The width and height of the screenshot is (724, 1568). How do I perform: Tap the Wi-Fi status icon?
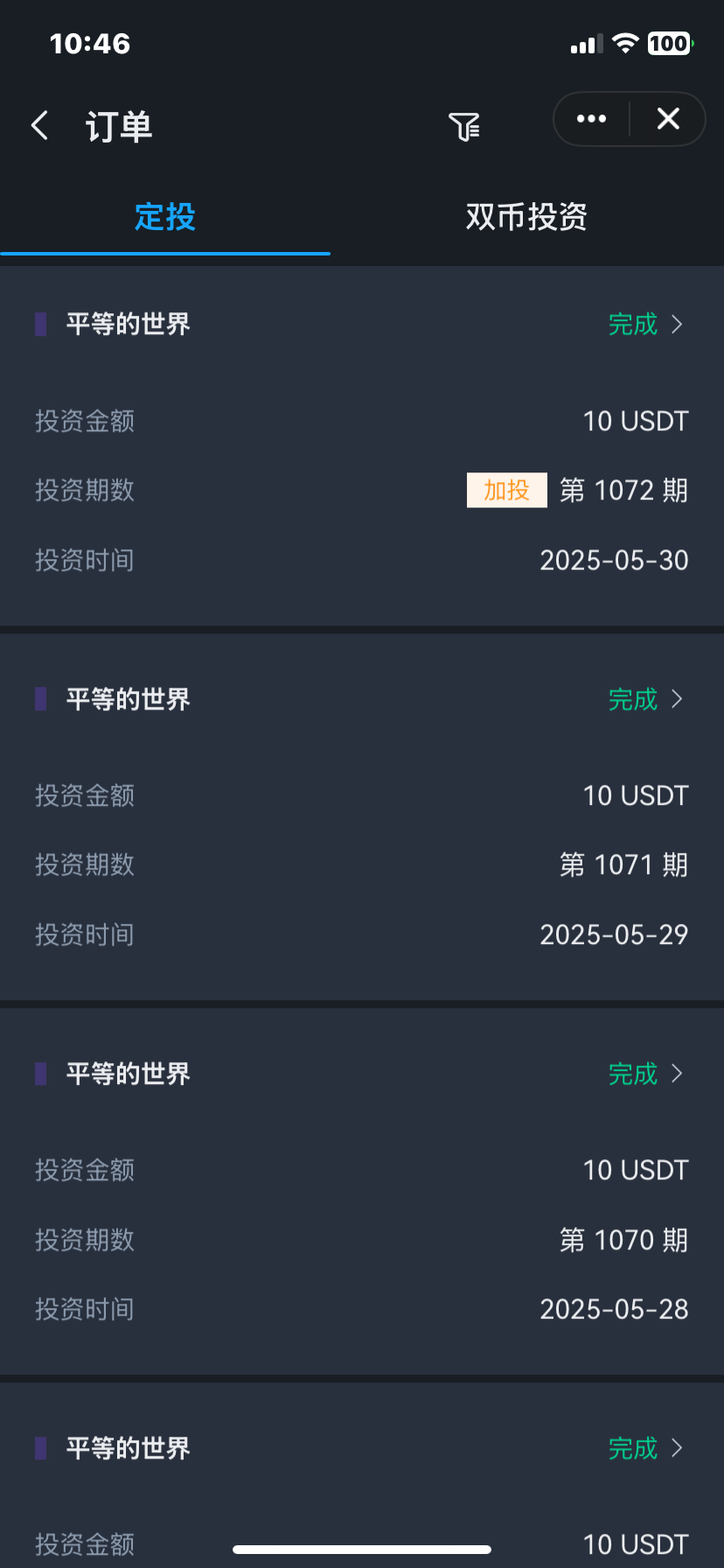pyautogui.click(x=625, y=44)
